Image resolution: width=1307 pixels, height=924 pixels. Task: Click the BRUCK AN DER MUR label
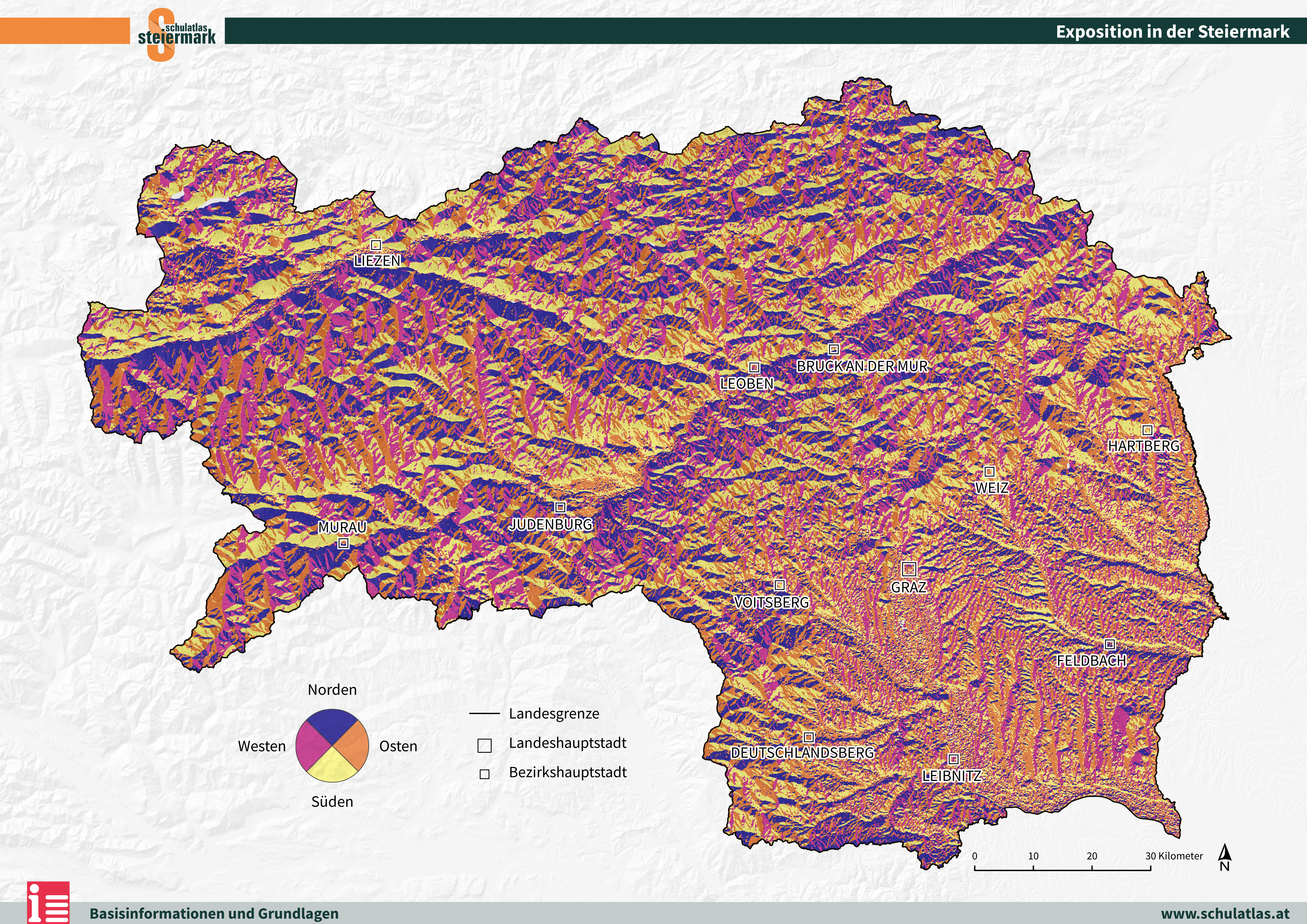point(862,366)
